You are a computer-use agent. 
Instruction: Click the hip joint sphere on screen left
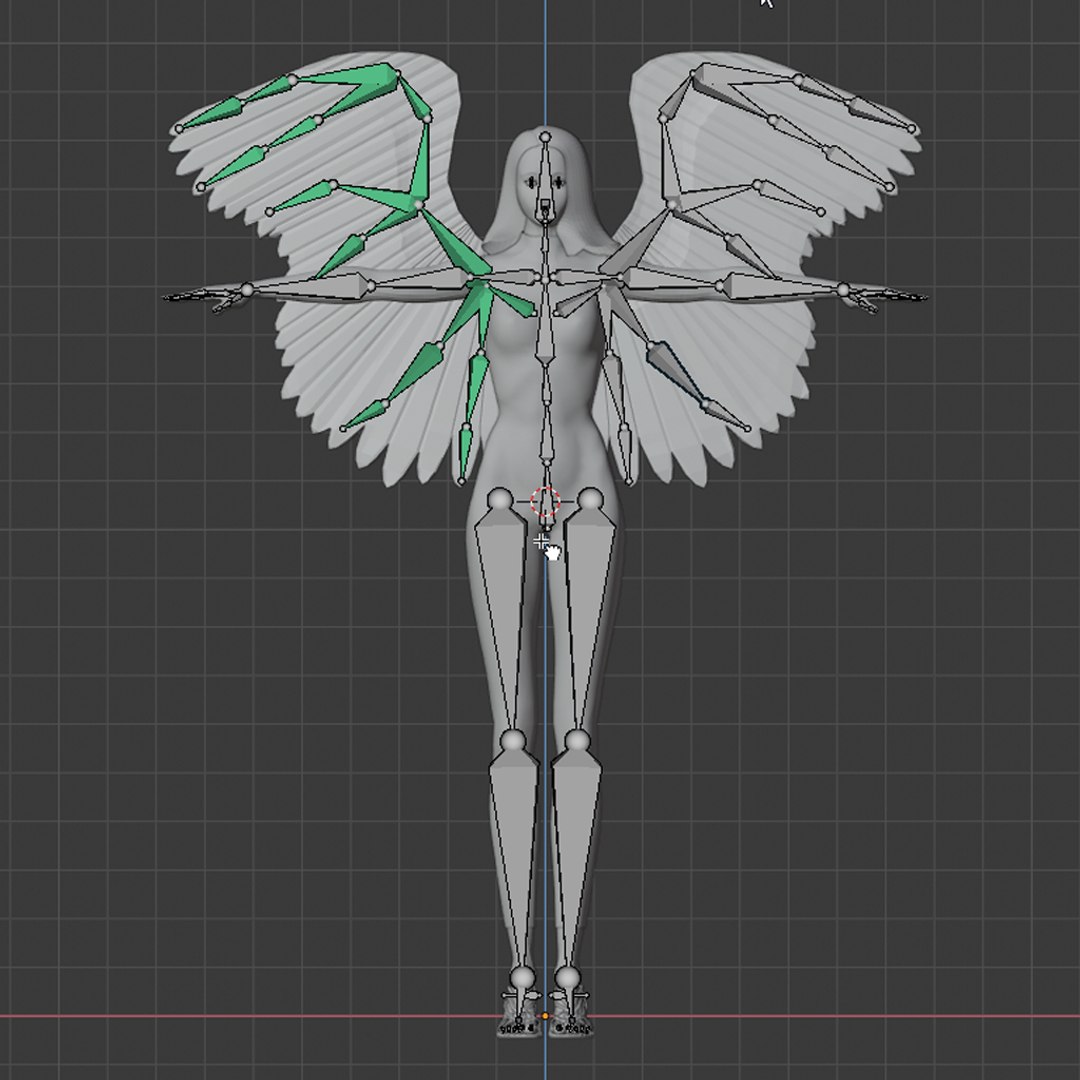500,500
